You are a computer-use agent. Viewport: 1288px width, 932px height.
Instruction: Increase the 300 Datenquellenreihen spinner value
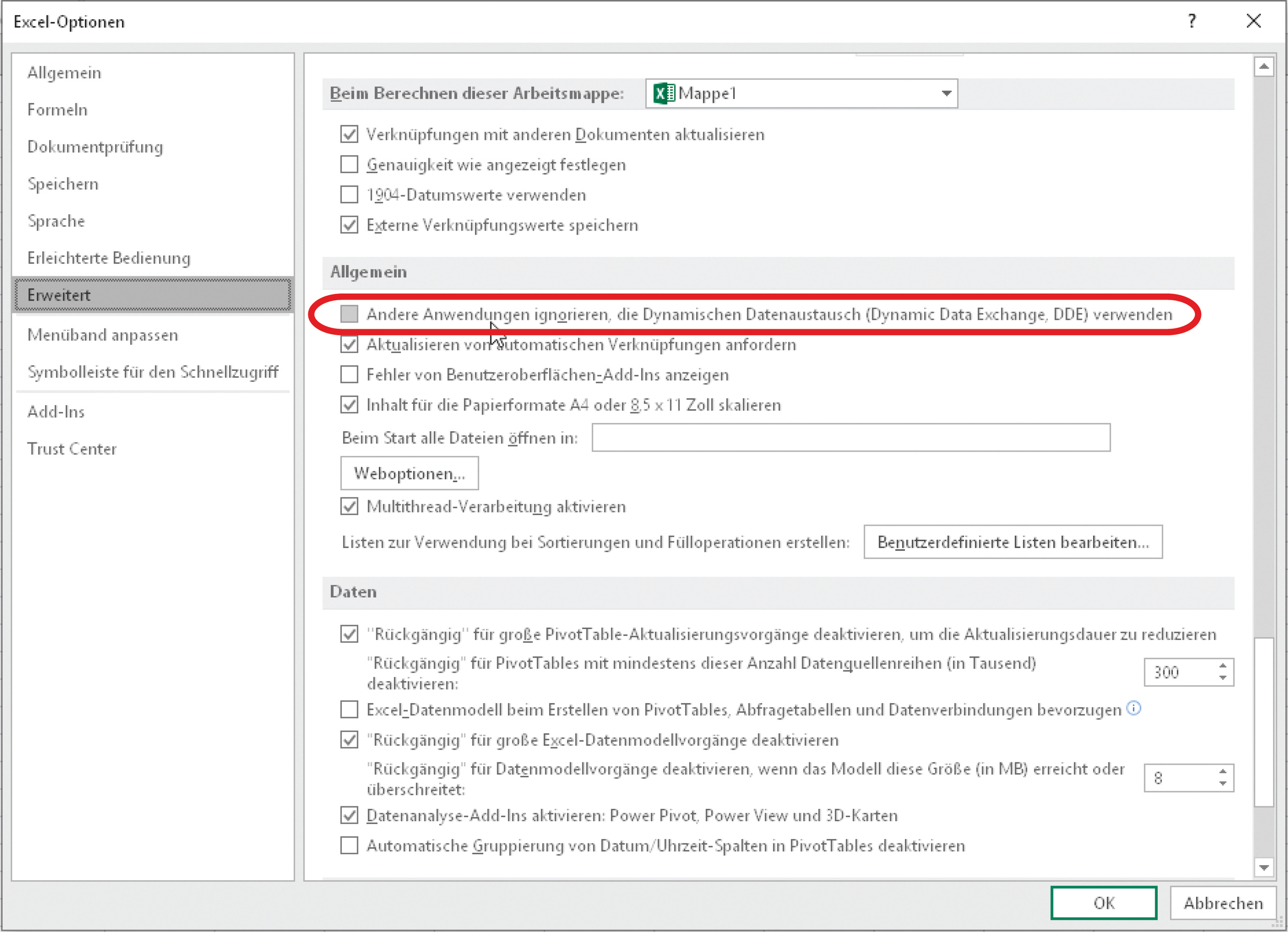point(1223,666)
